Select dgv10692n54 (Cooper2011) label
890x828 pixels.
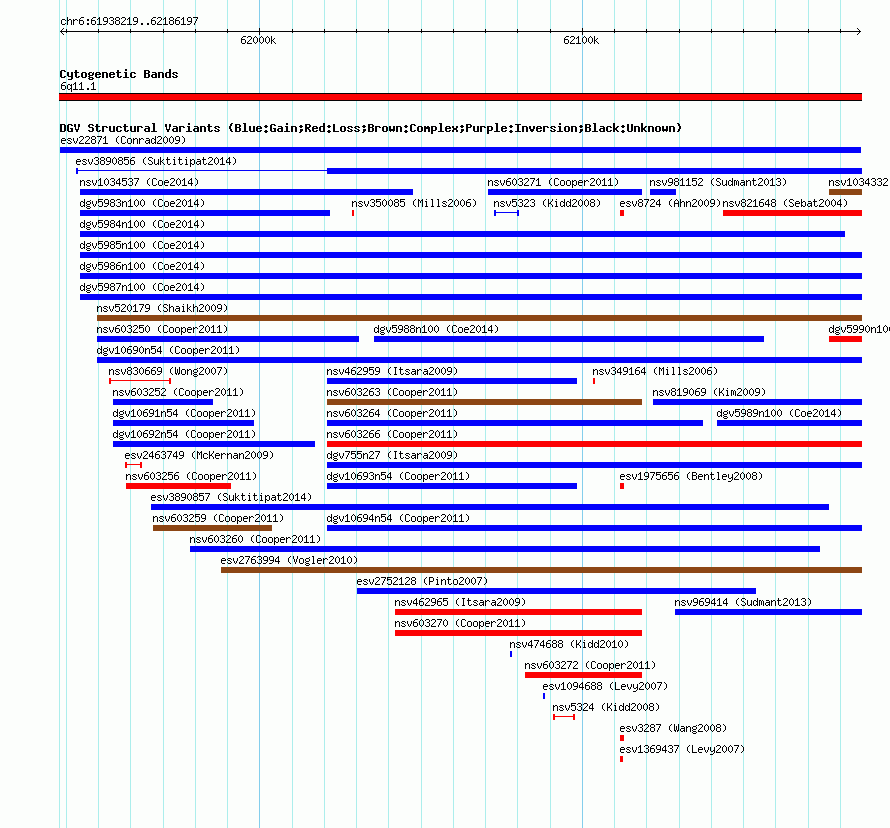point(184,434)
